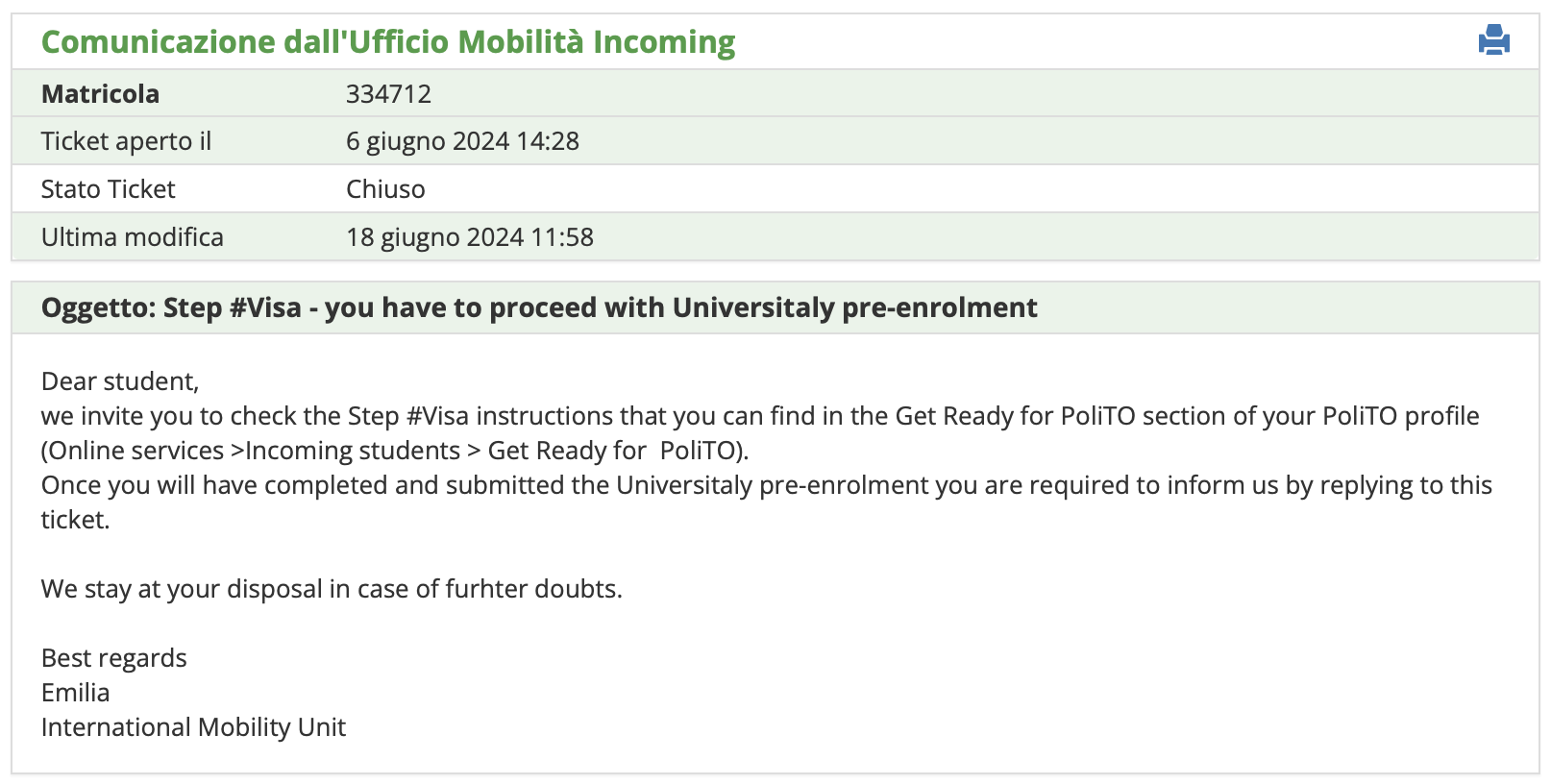Click the sentence starting 'Once you will have completed'
This screenshot has width=1551, height=784.
tap(766, 485)
